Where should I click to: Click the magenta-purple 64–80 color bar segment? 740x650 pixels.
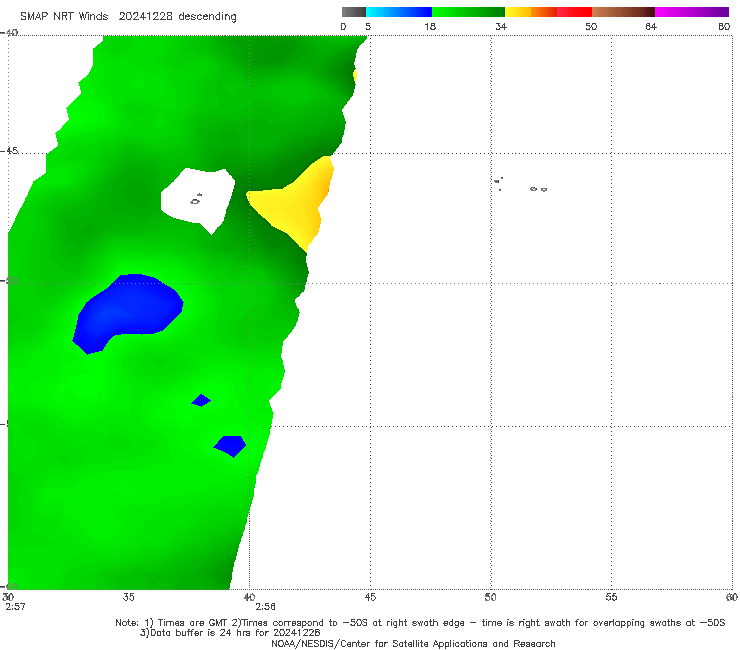(692, 12)
